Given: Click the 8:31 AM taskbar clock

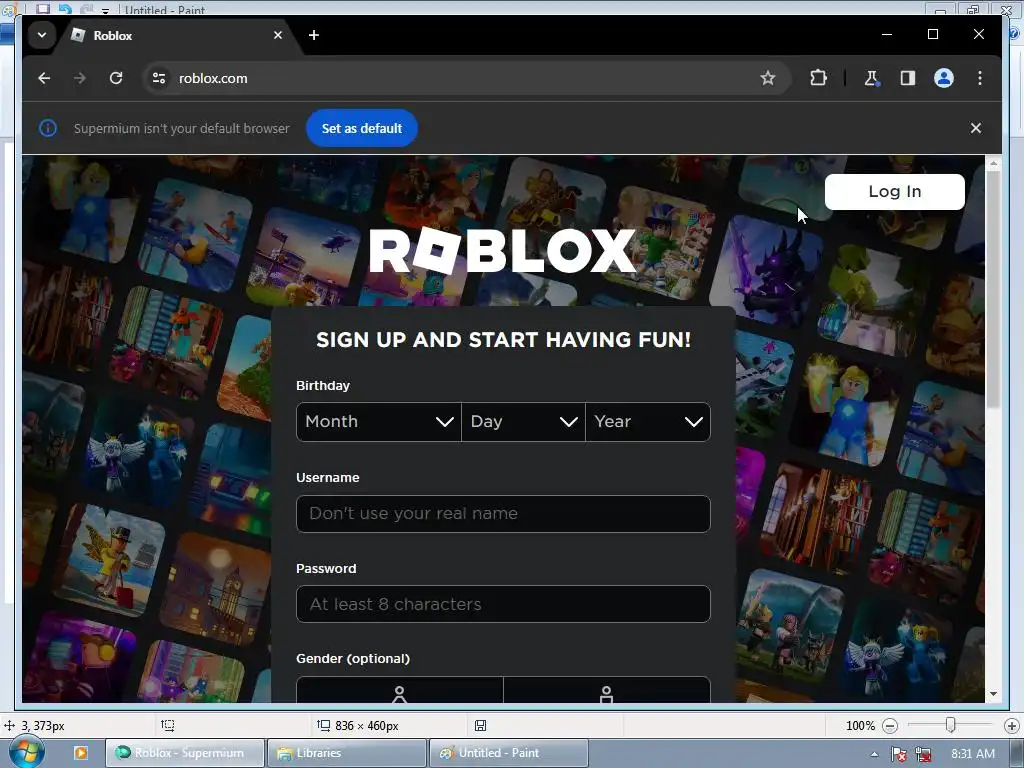Looking at the screenshot, I should [x=973, y=754].
